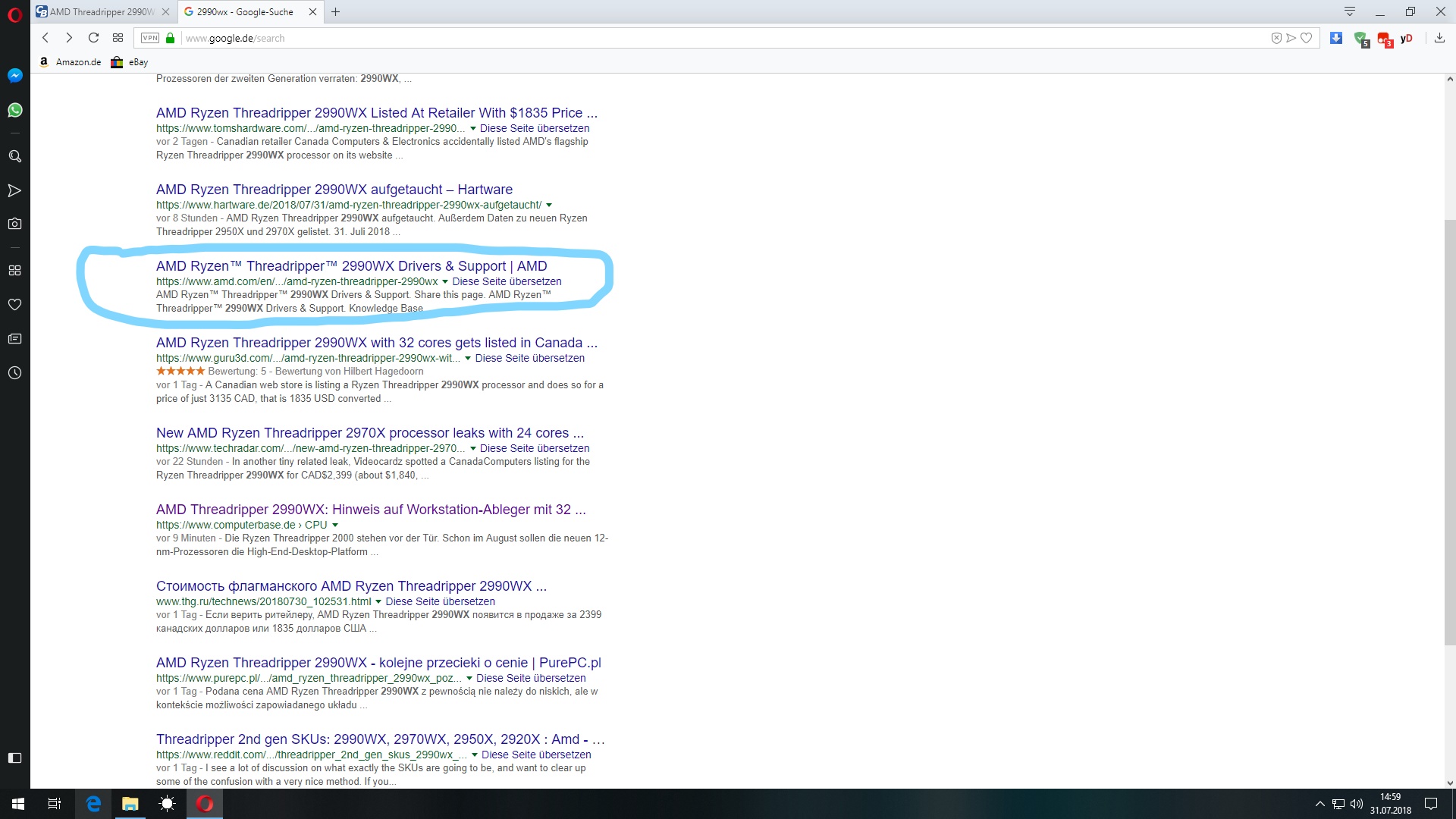
Task: Toggle the VPN badge in address bar
Action: pos(150,38)
